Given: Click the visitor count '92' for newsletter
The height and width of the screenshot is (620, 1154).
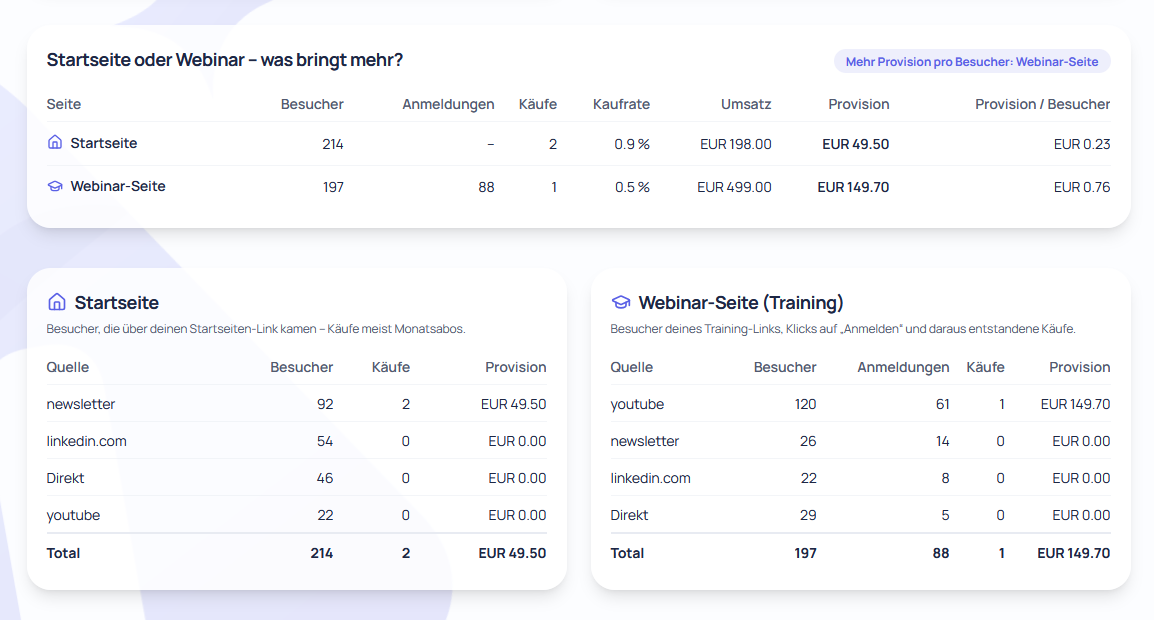Looking at the screenshot, I should pyautogui.click(x=325, y=404).
